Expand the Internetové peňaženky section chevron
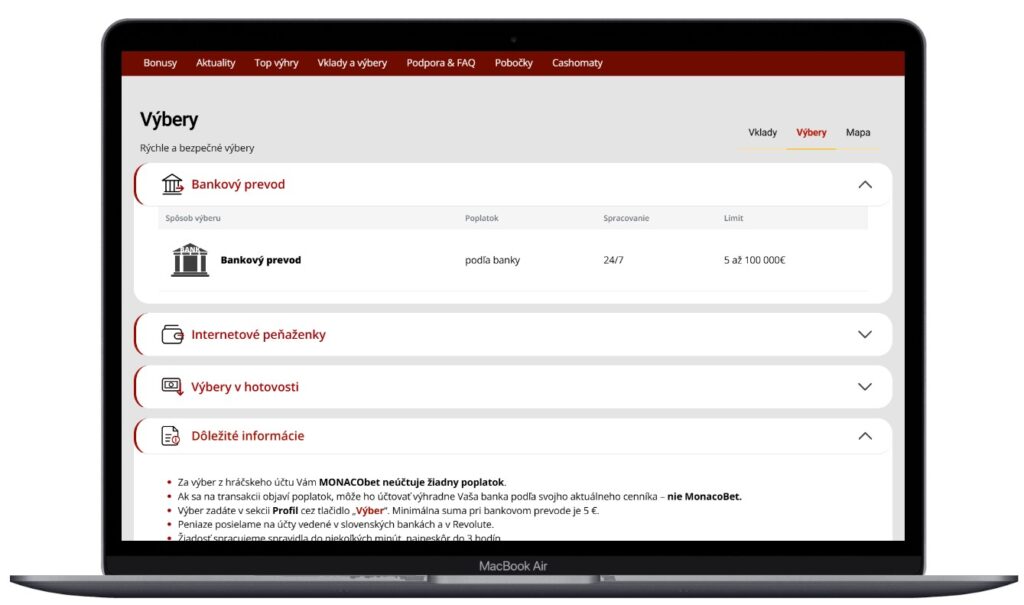Screen dimensions: 1024x605 tap(865, 335)
